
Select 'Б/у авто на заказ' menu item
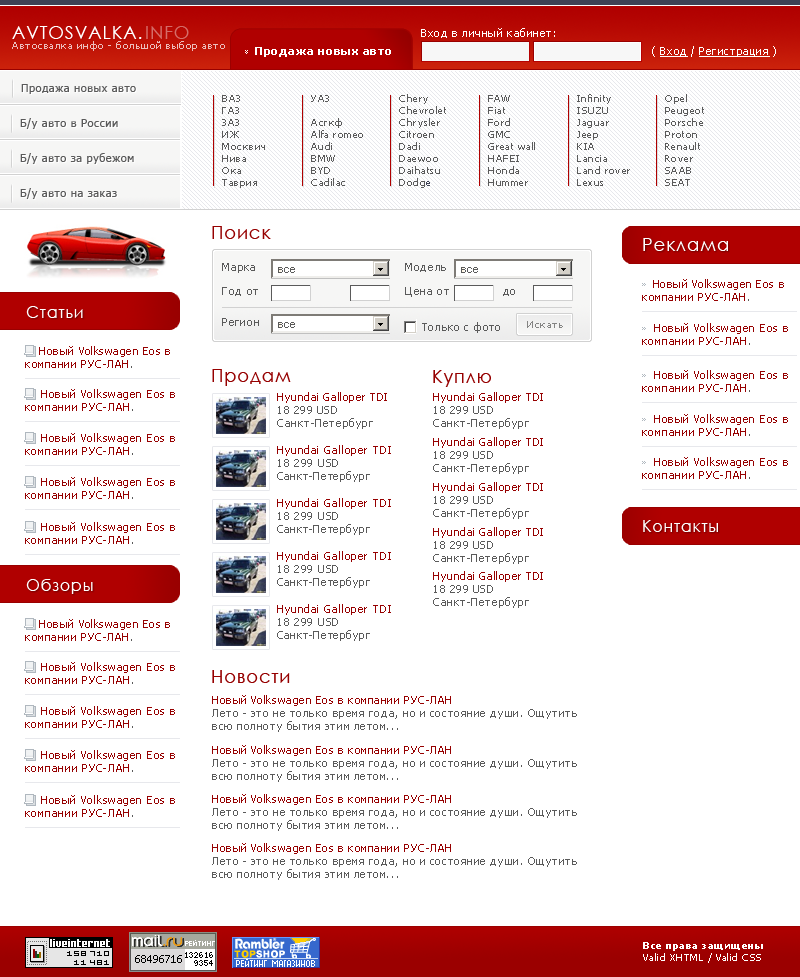click(x=68, y=193)
